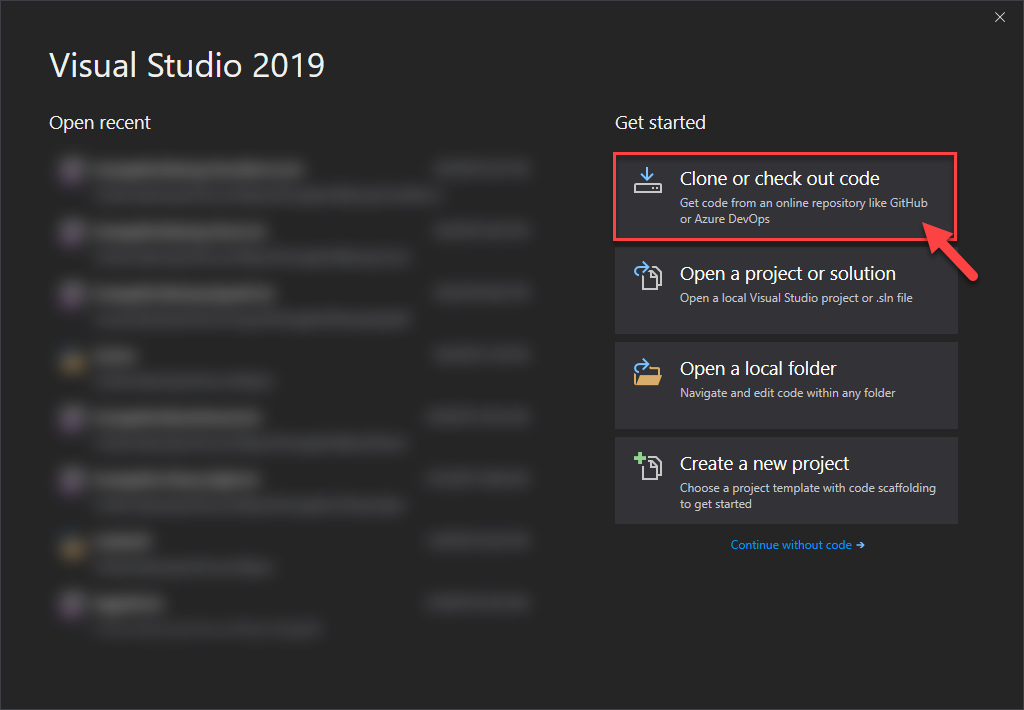Click the Get started heading

click(660, 123)
